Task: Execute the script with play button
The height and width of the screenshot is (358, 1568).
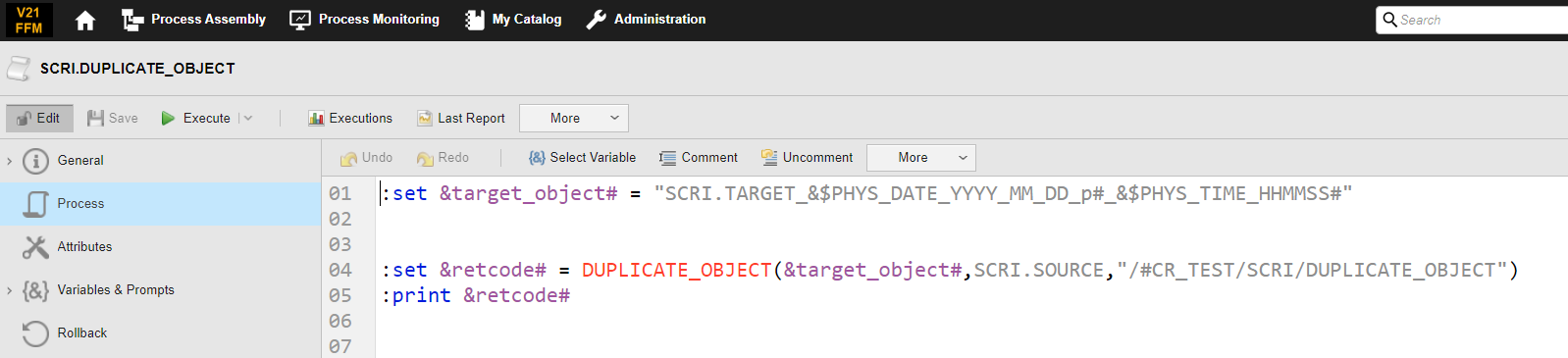Action: pos(196,118)
